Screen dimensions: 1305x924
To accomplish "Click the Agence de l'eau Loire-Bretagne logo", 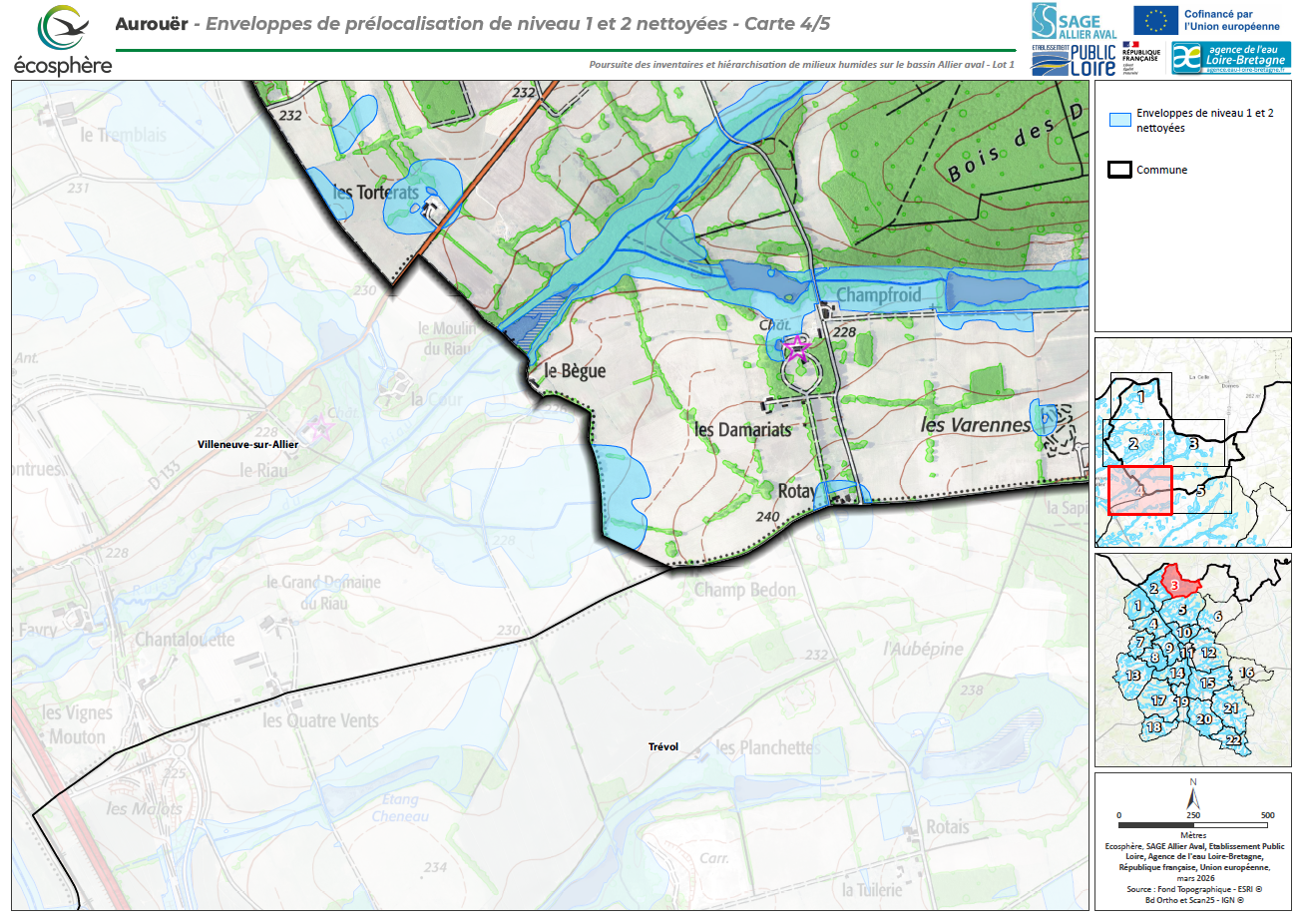I will point(1230,58).
